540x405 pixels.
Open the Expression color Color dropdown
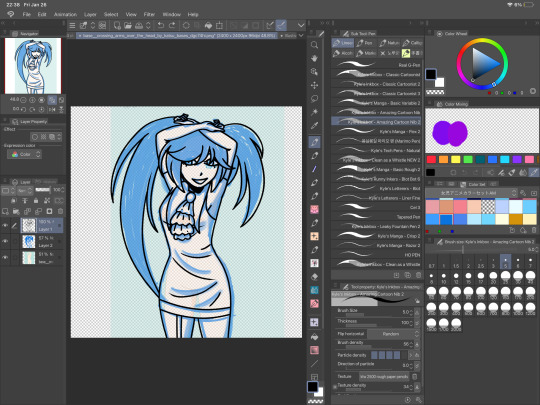[x=24, y=154]
